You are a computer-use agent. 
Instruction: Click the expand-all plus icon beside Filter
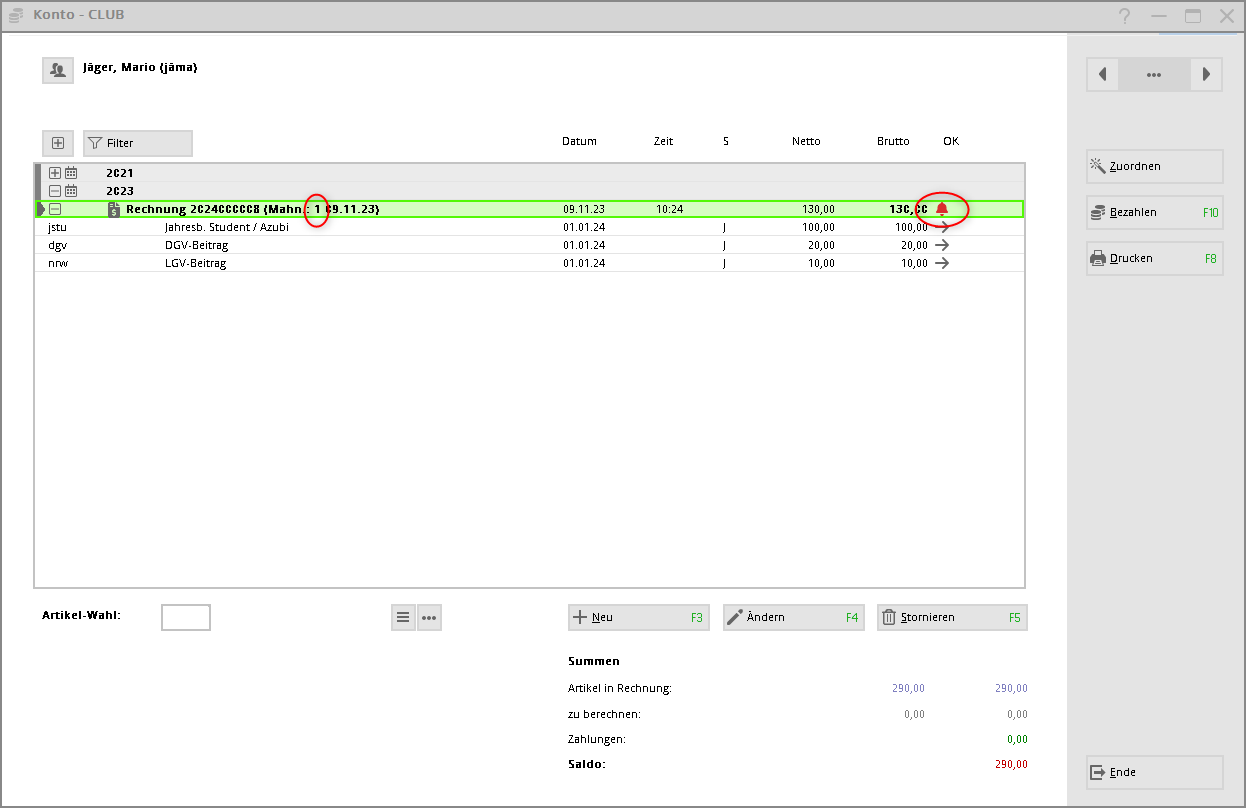[x=58, y=143]
